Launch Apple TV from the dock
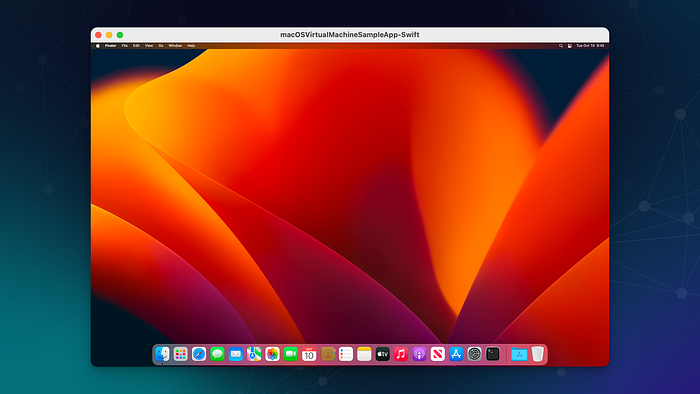 tap(383, 354)
